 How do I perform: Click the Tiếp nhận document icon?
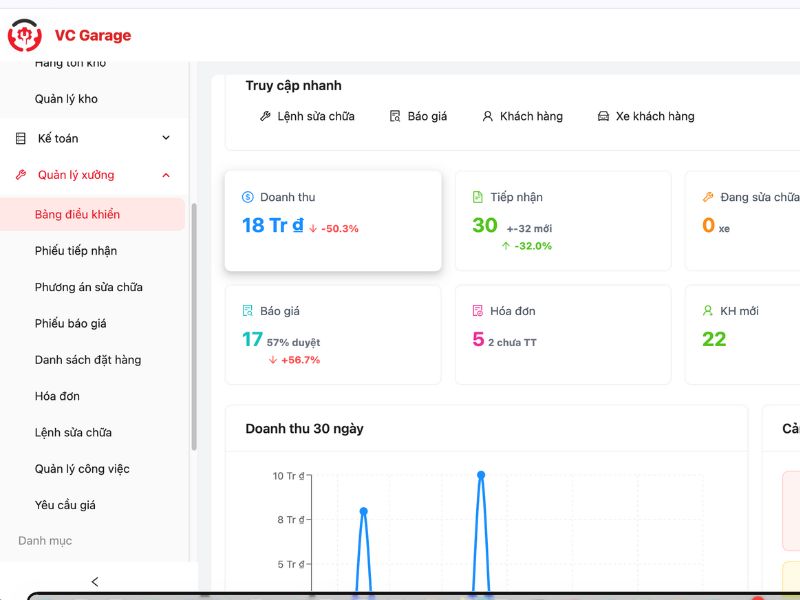478,197
